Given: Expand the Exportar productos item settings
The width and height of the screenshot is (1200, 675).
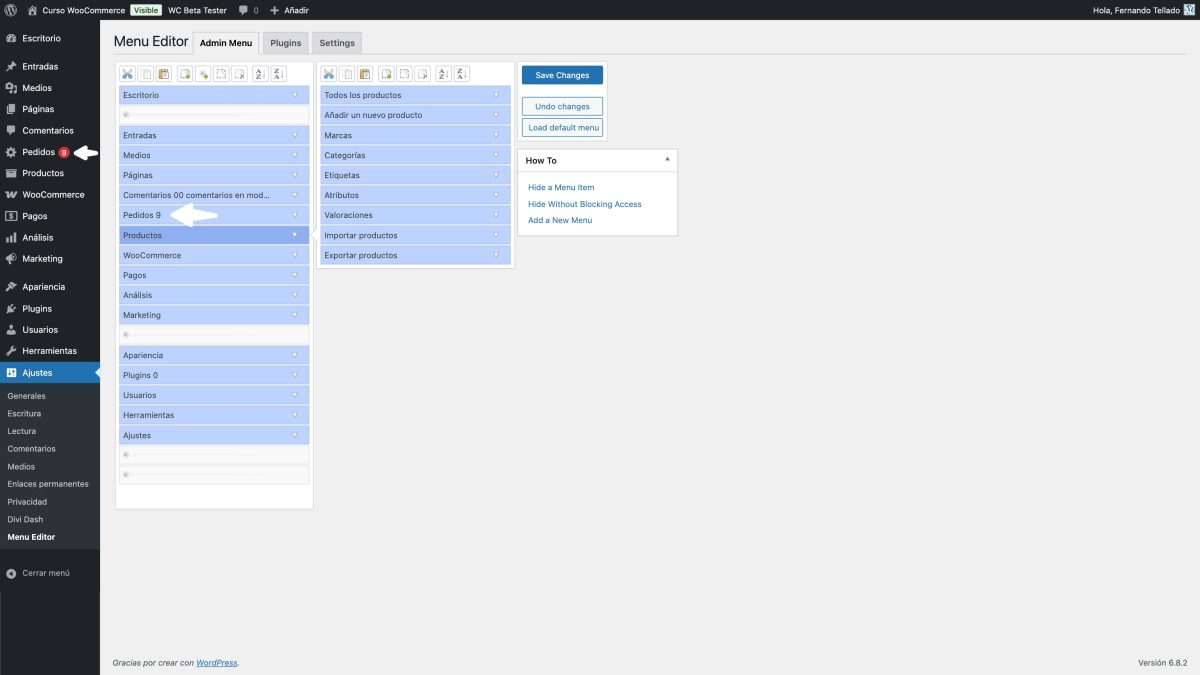Looking at the screenshot, I should (x=496, y=255).
